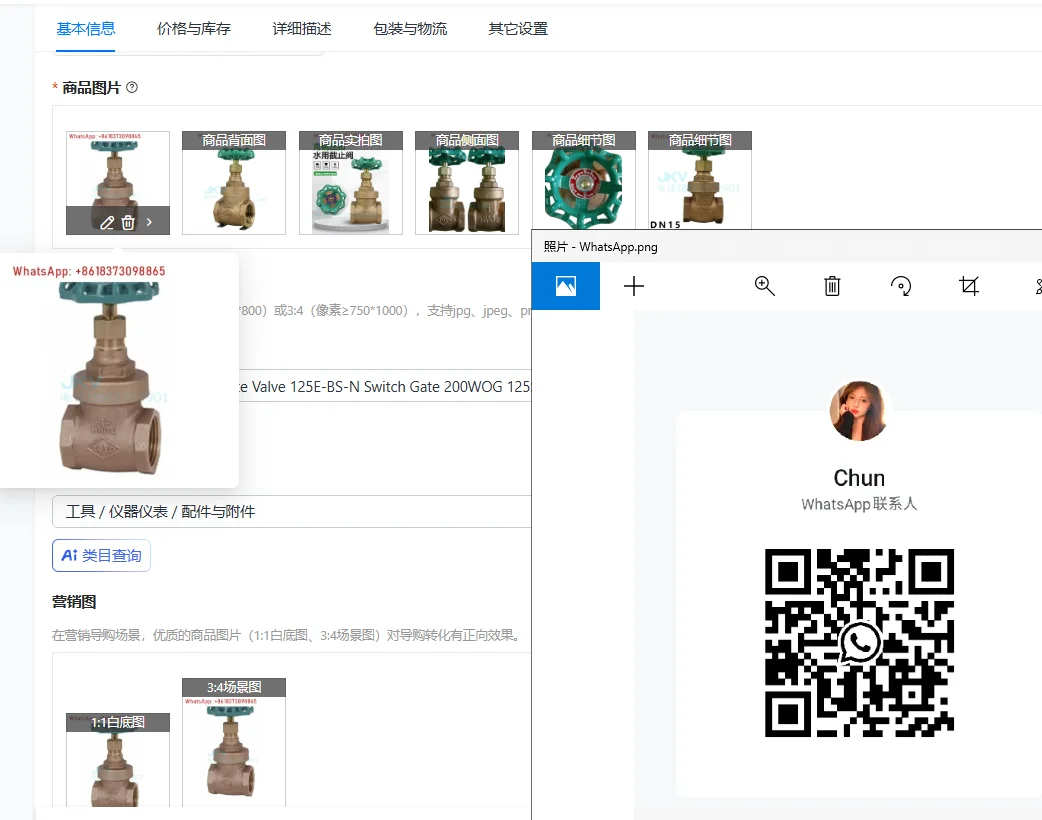Click the product title input field
Screen dimensions: 1042x820
point(385,386)
